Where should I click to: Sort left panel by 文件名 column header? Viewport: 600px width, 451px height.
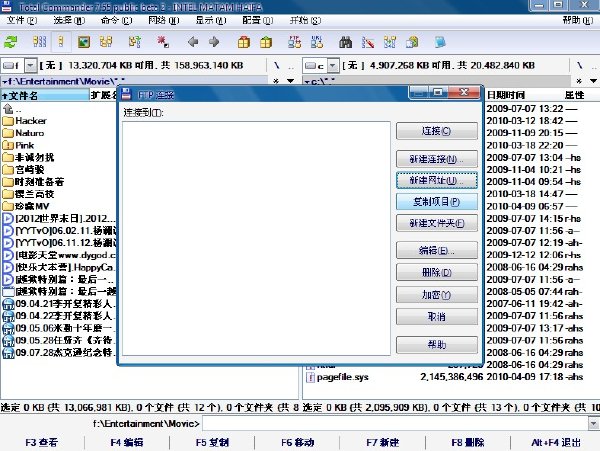[45, 95]
